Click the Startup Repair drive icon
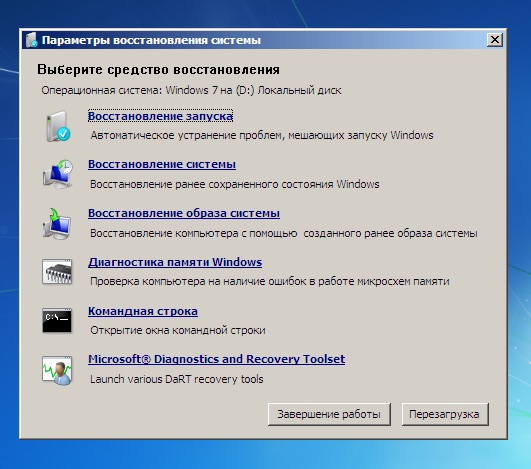531x469 pixels. coord(58,126)
